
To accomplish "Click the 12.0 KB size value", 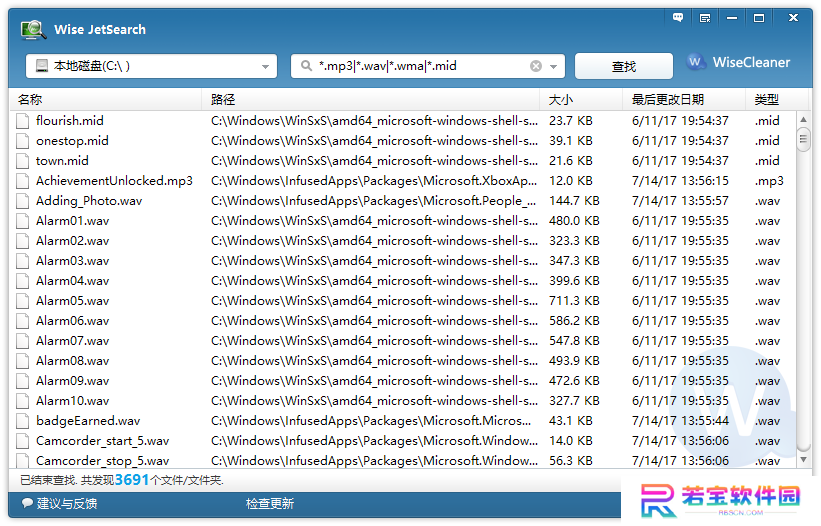I will (571, 181).
